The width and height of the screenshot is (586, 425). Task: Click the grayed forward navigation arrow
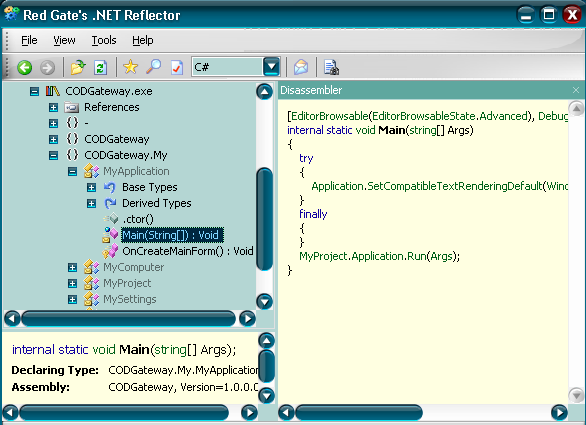[47, 68]
